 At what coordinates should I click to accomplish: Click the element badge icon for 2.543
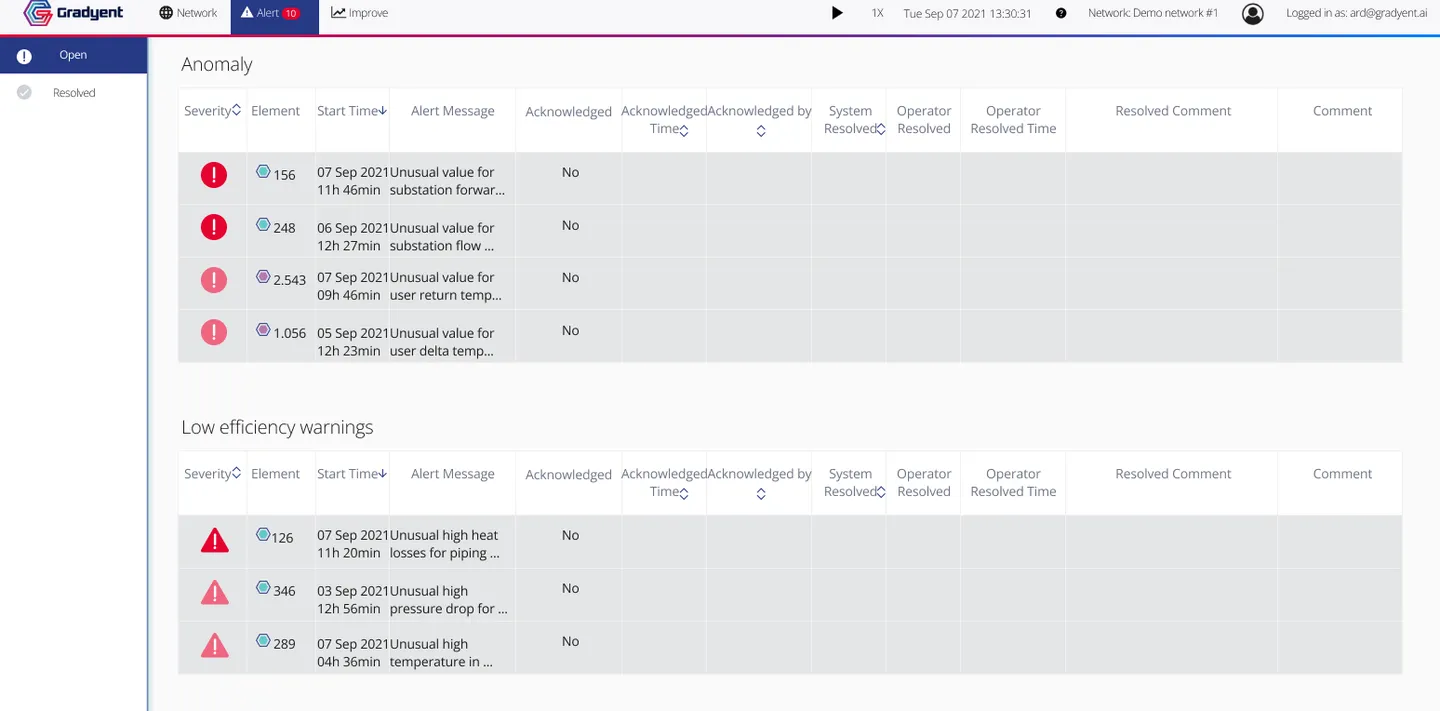pyautogui.click(x=262, y=277)
